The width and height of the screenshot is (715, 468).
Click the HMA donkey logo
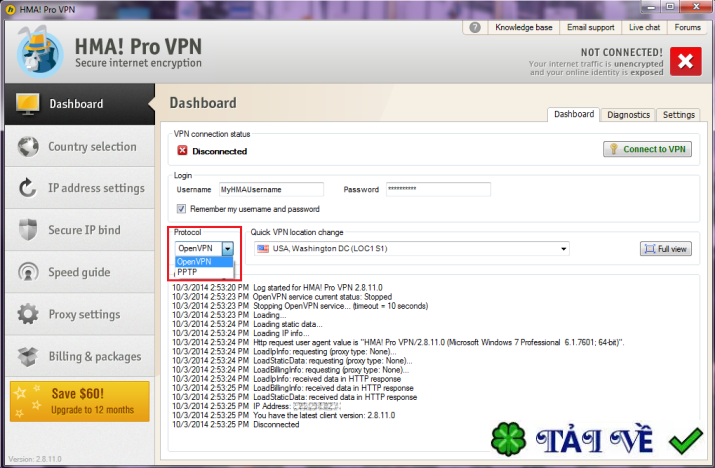40,52
